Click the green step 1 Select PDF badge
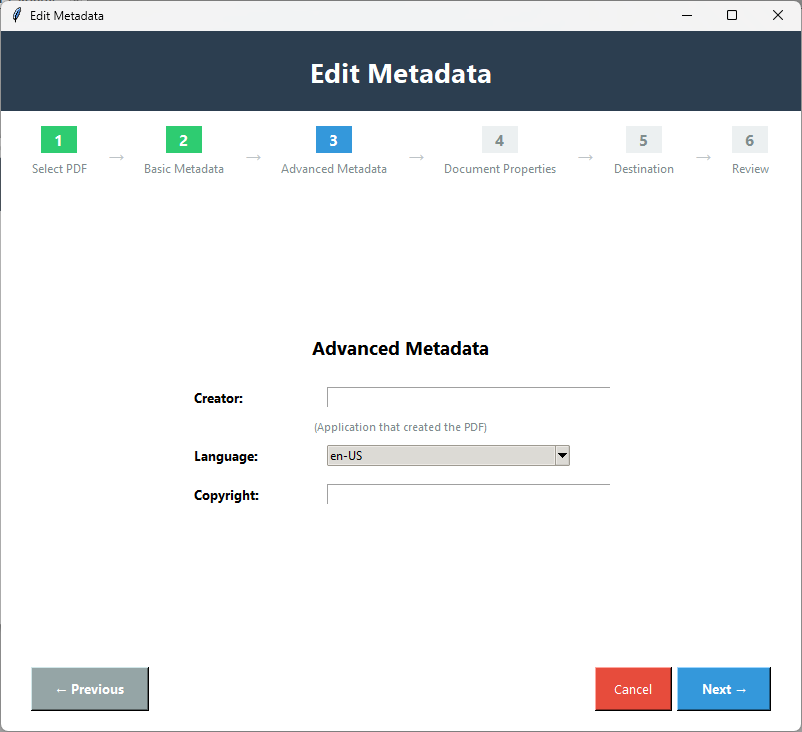The height and width of the screenshot is (732, 802). point(58,140)
